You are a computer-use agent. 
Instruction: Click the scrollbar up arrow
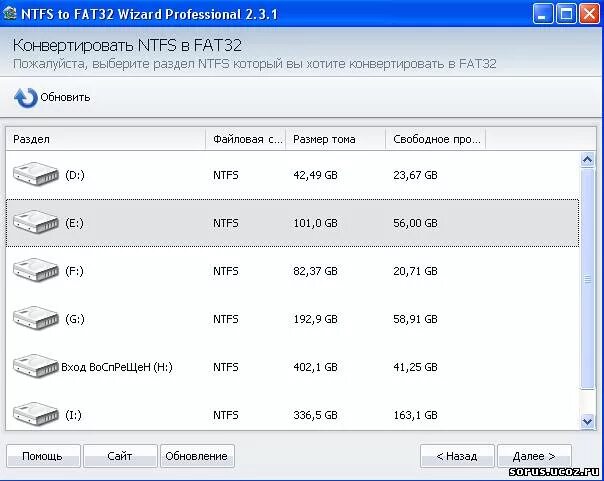point(587,159)
